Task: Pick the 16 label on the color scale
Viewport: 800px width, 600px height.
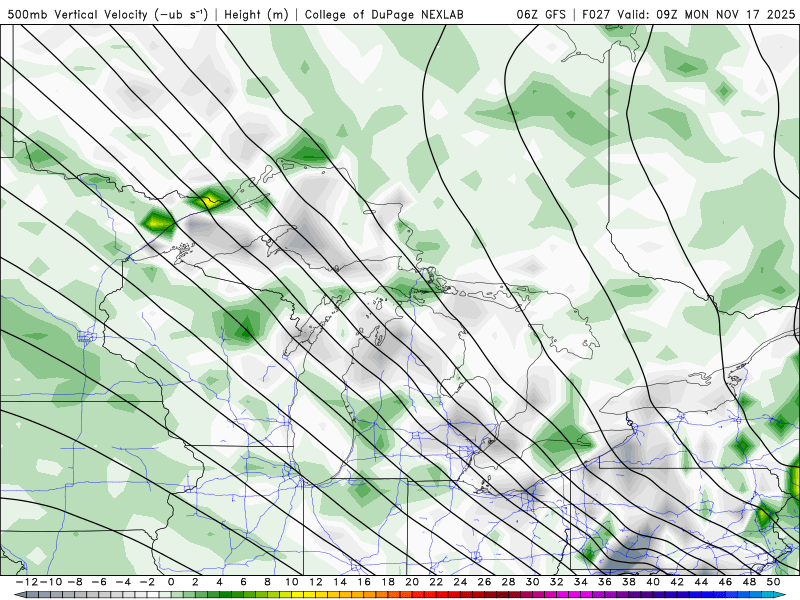Action: click(x=364, y=582)
